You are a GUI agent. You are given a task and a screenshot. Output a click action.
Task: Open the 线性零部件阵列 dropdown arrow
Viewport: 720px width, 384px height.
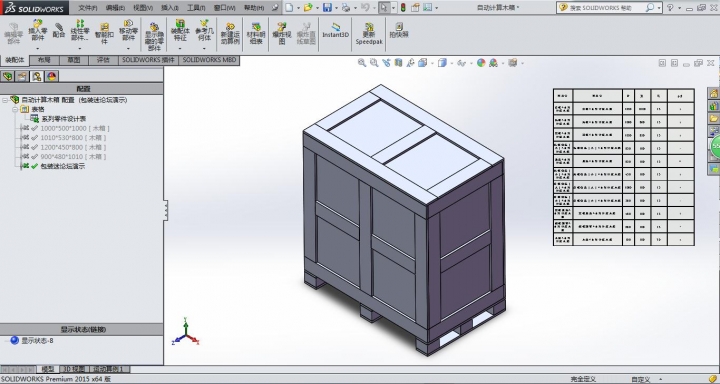[x=80, y=48]
